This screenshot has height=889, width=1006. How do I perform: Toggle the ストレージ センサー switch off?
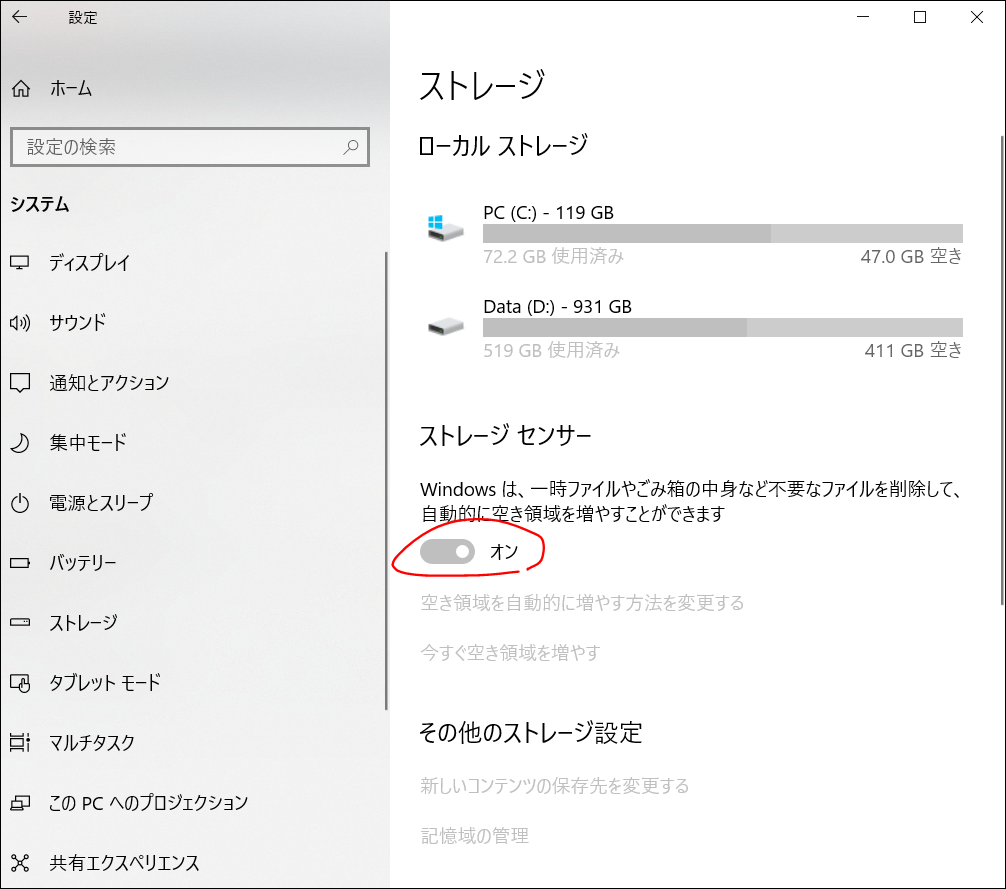coord(447,551)
